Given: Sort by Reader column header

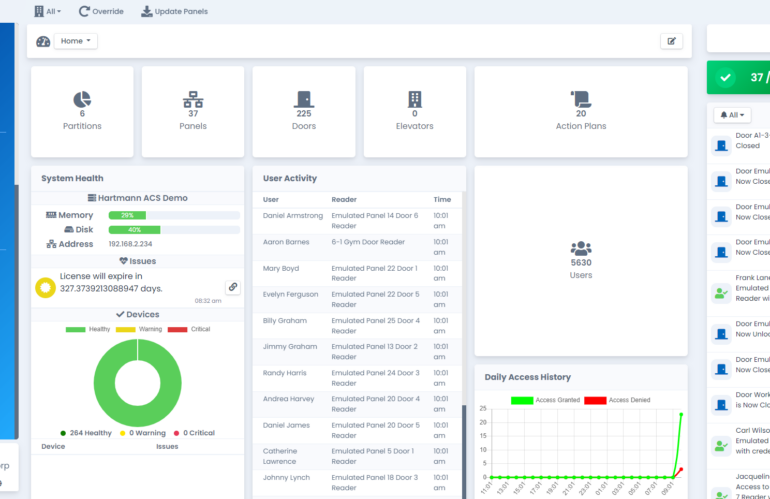Looking at the screenshot, I should click(344, 199).
